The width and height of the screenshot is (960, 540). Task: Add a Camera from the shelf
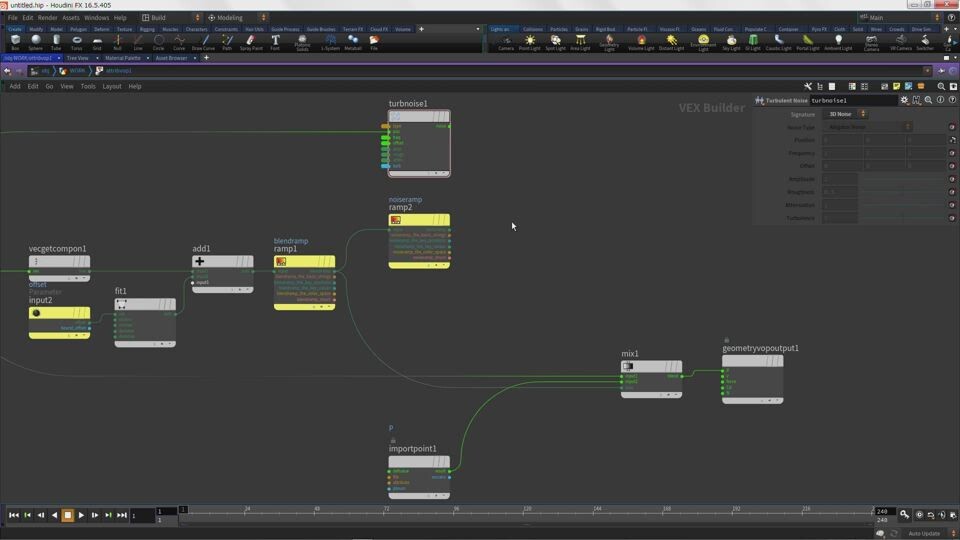(x=506, y=42)
